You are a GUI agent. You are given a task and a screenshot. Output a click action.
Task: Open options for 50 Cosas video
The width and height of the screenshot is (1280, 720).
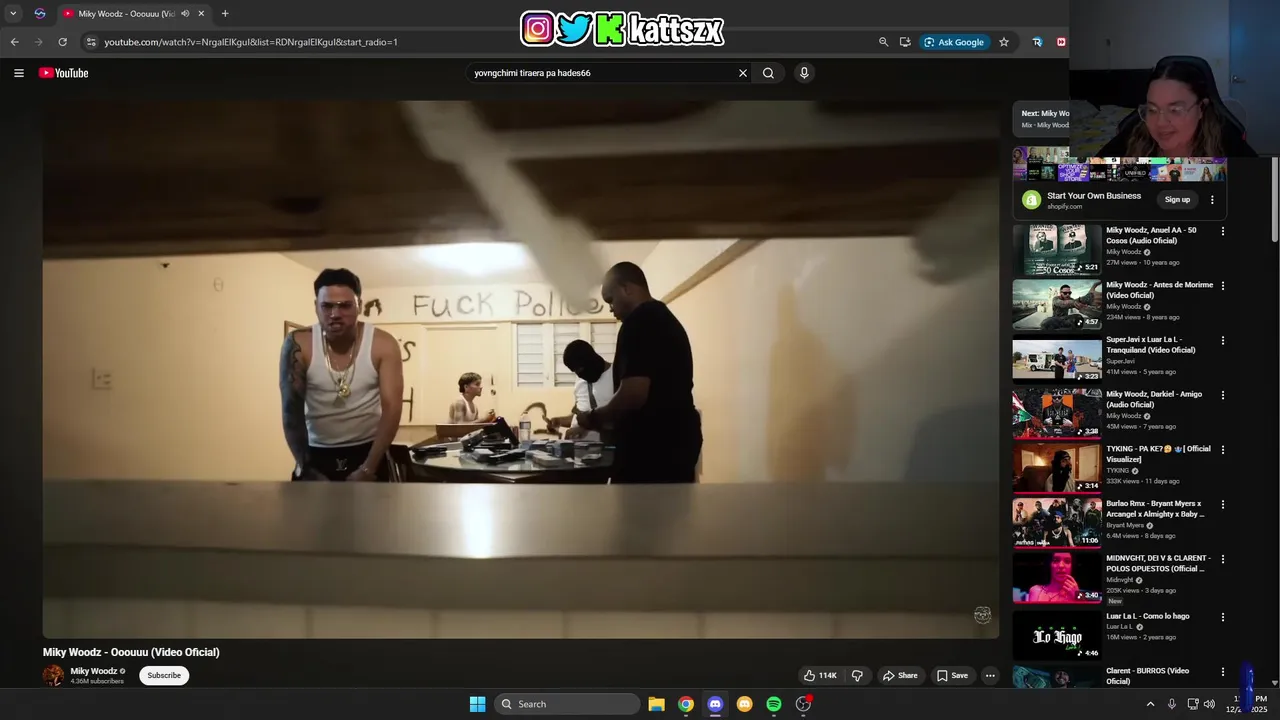click(x=1222, y=231)
